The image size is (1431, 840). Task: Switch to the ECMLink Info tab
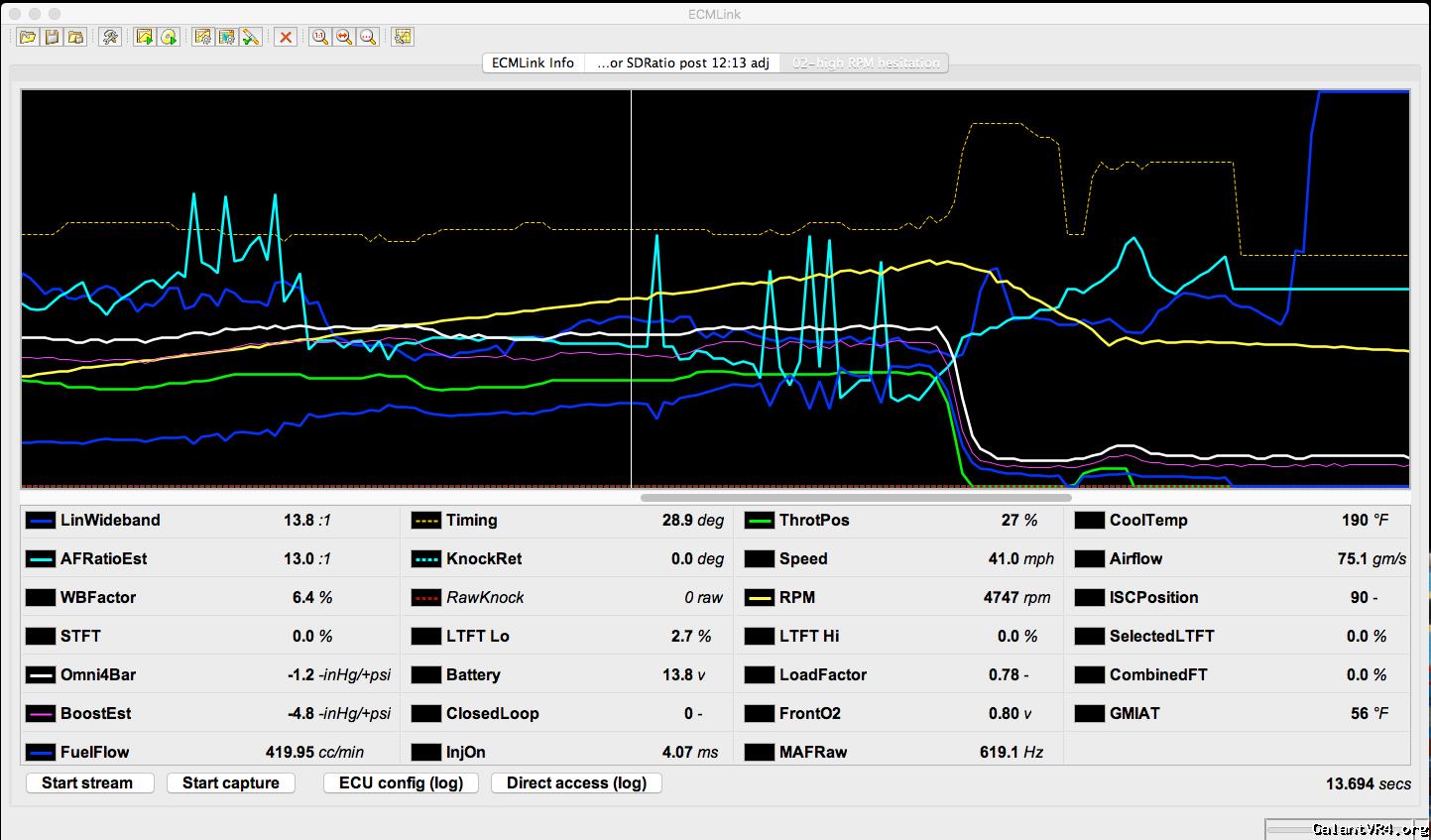pyautogui.click(x=533, y=62)
